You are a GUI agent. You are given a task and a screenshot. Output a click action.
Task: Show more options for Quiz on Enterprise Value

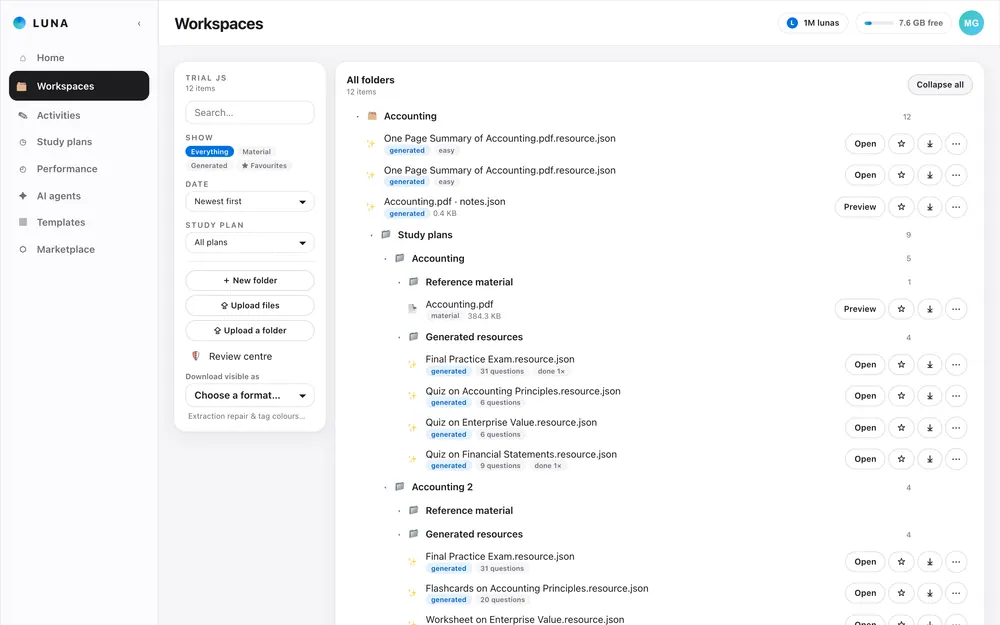955,428
